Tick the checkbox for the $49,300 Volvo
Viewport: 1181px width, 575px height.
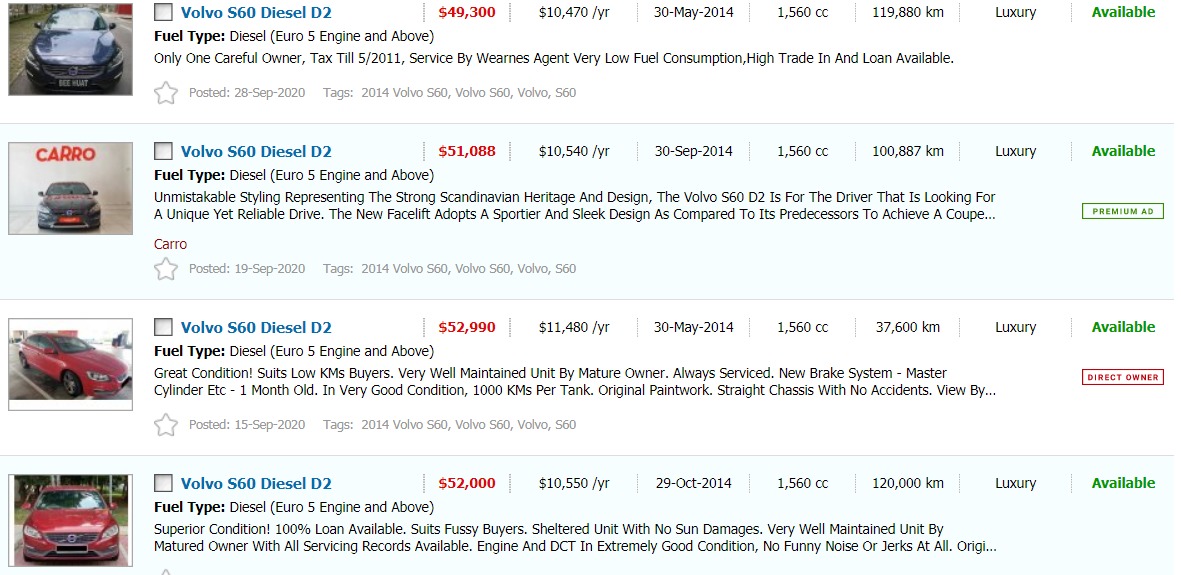click(163, 13)
